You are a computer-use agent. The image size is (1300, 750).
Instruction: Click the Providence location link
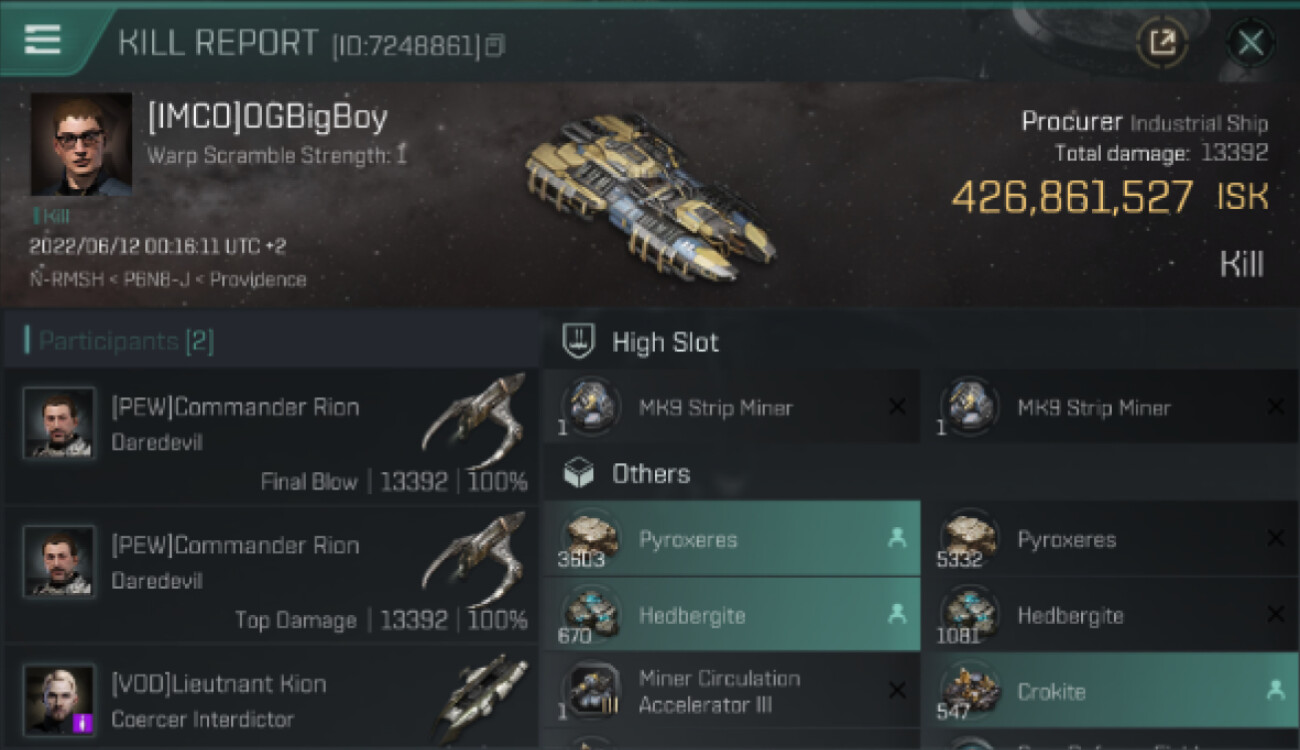257,279
